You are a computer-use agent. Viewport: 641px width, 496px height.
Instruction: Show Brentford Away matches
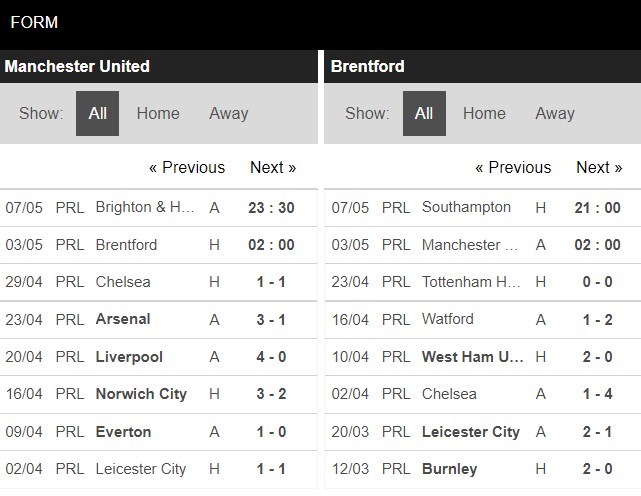[555, 113]
